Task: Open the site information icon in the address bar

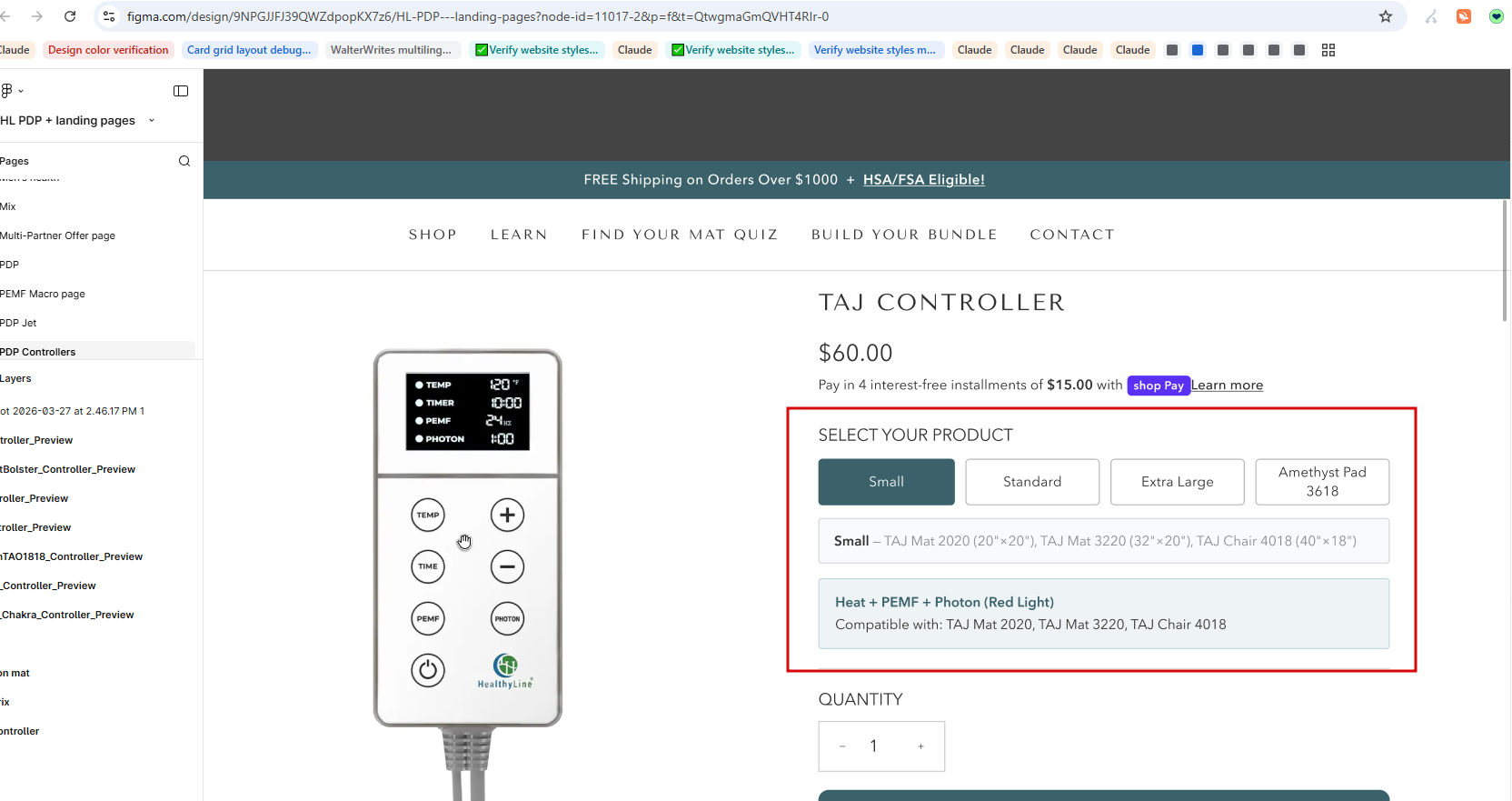Action: coord(109,16)
